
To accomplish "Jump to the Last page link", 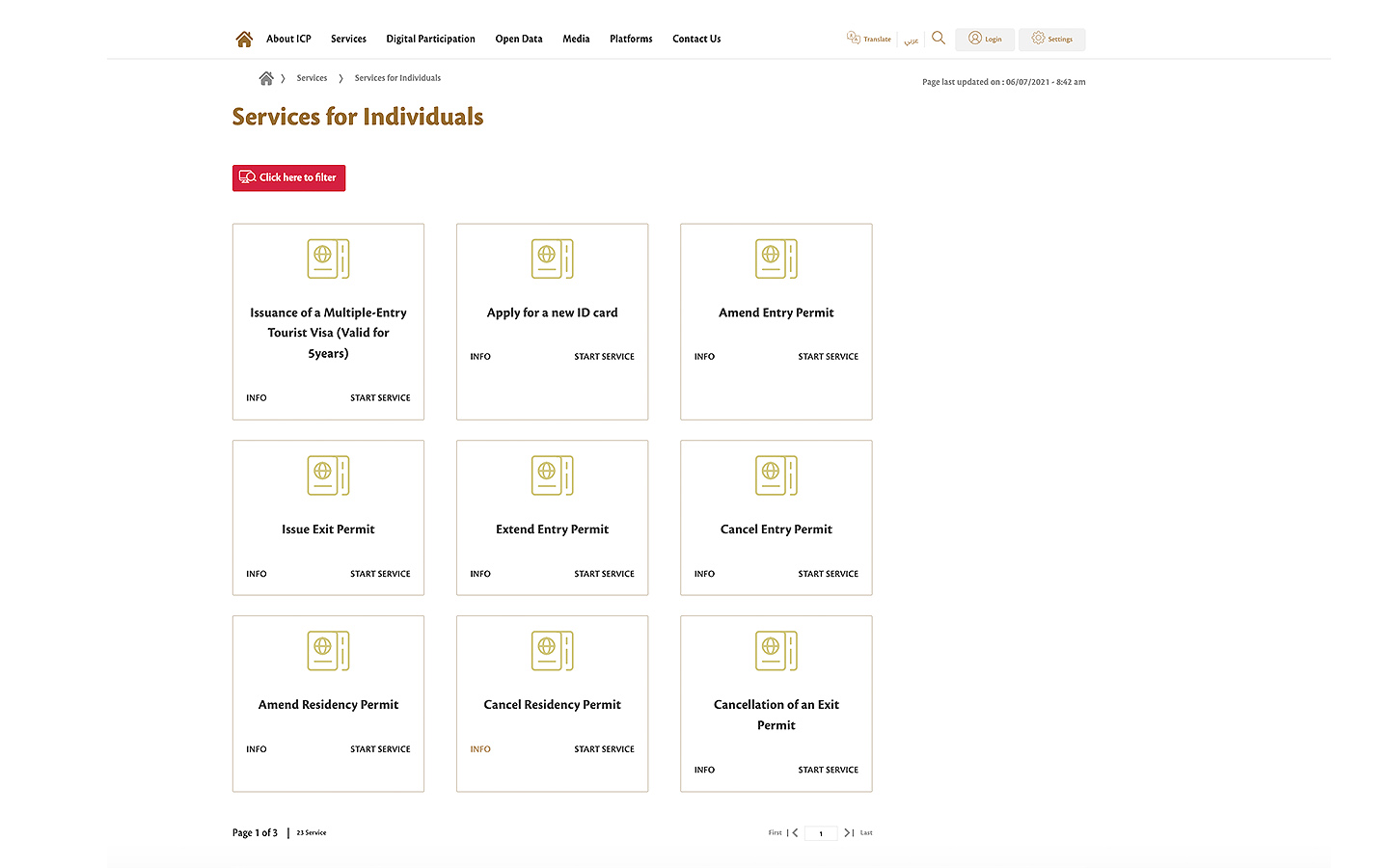I will point(866,832).
